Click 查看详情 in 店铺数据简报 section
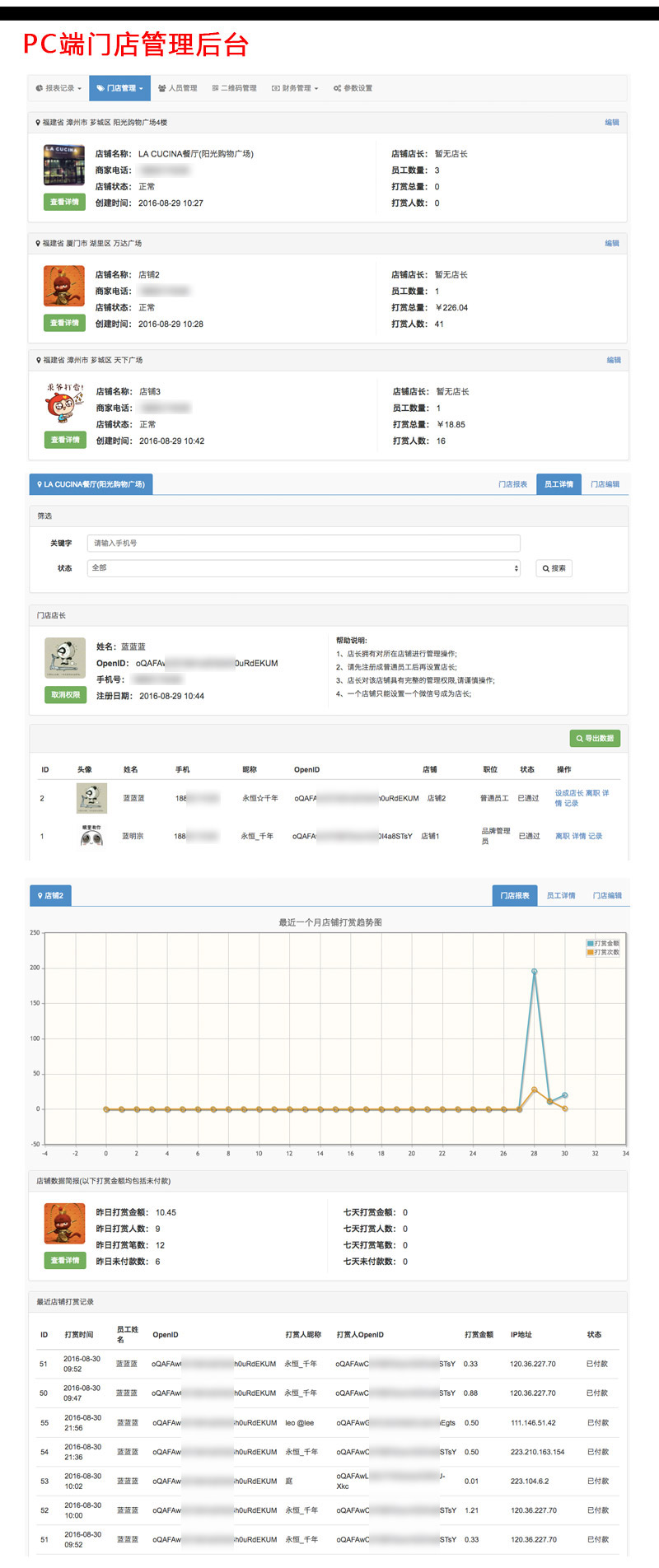This screenshot has height=1568, width=659. (65, 1261)
